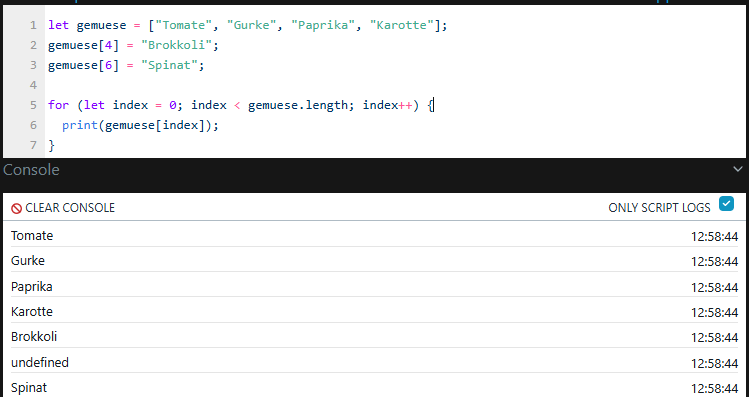Select the undefined log entry
This screenshot has width=749, height=397.
[374, 363]
